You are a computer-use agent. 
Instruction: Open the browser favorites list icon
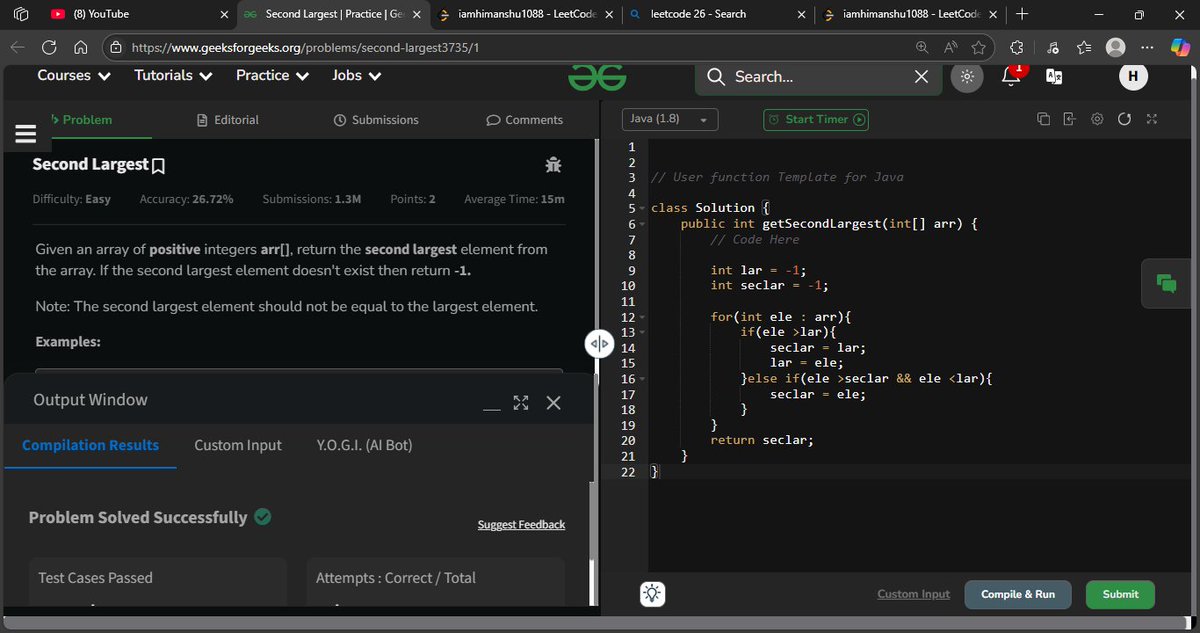click(x=1084, y=47)
